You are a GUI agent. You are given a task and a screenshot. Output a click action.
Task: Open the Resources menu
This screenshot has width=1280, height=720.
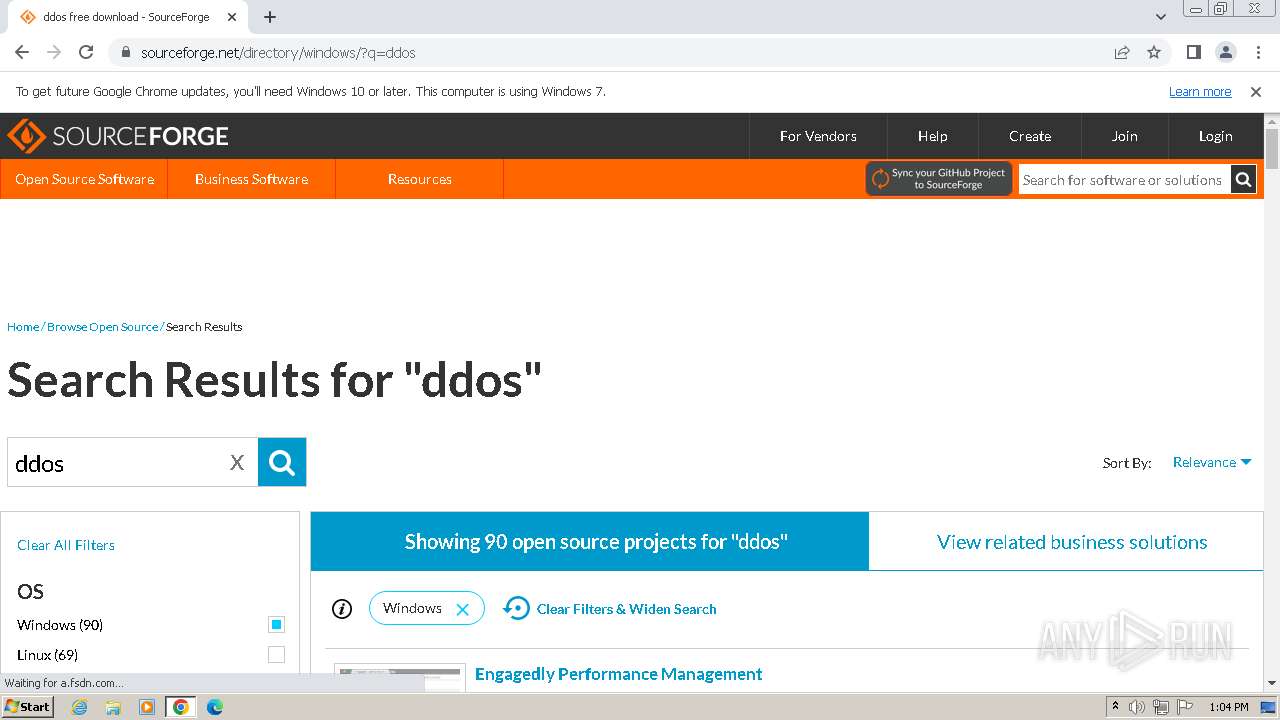tap(419, 179)
